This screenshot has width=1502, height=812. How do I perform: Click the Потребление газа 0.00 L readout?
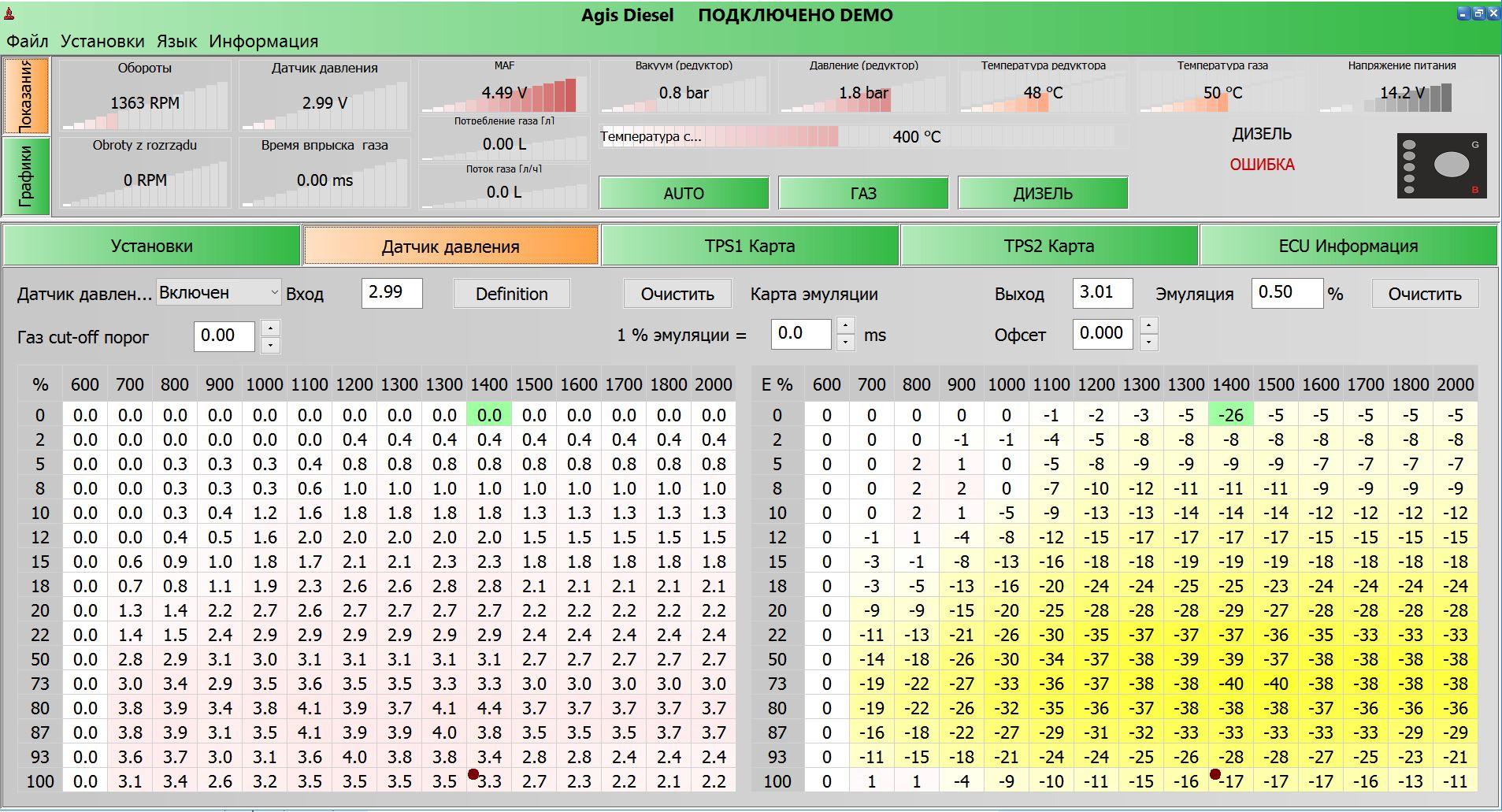coord(504,139)
